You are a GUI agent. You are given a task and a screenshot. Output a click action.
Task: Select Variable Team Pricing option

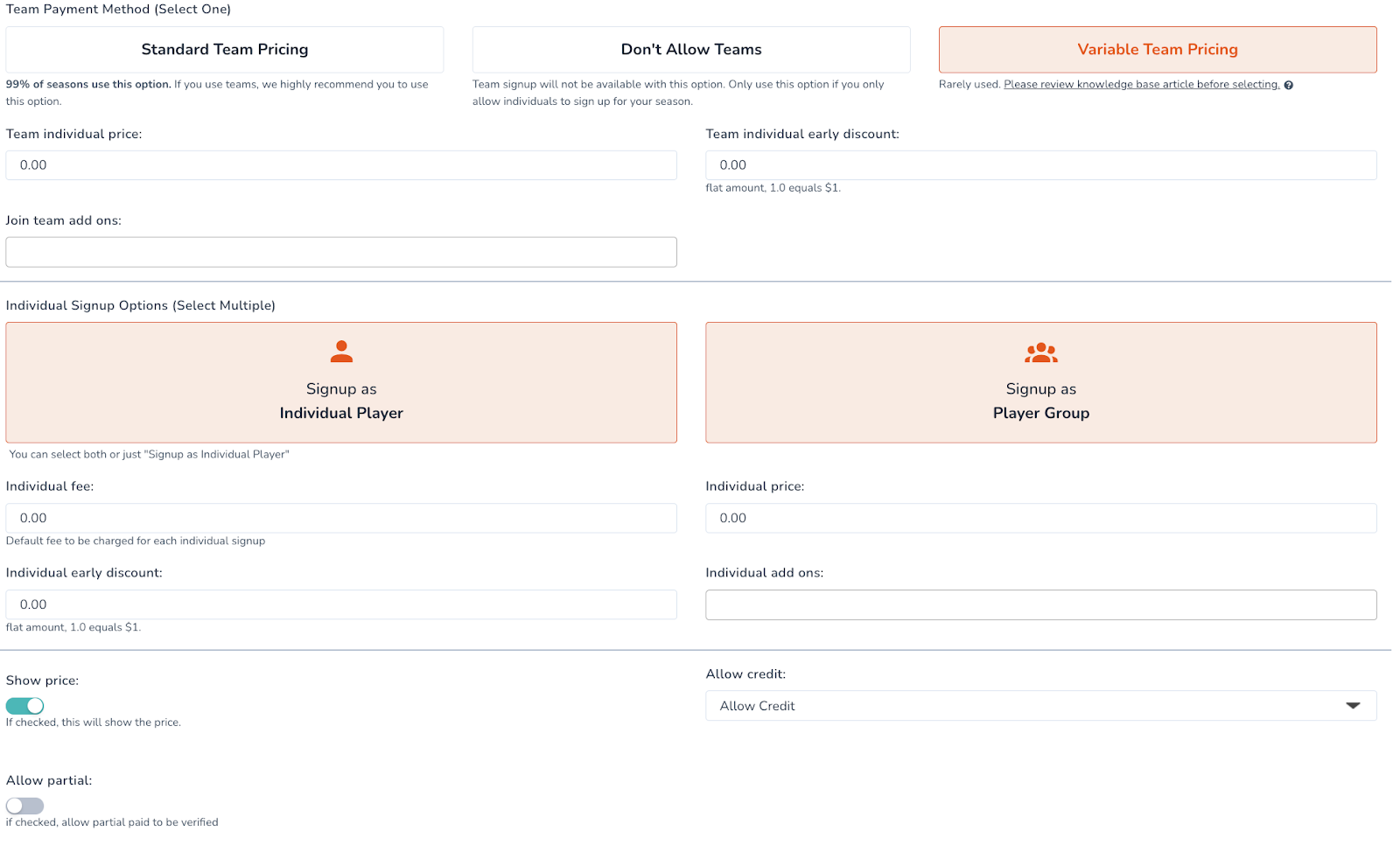[1158, 50]
